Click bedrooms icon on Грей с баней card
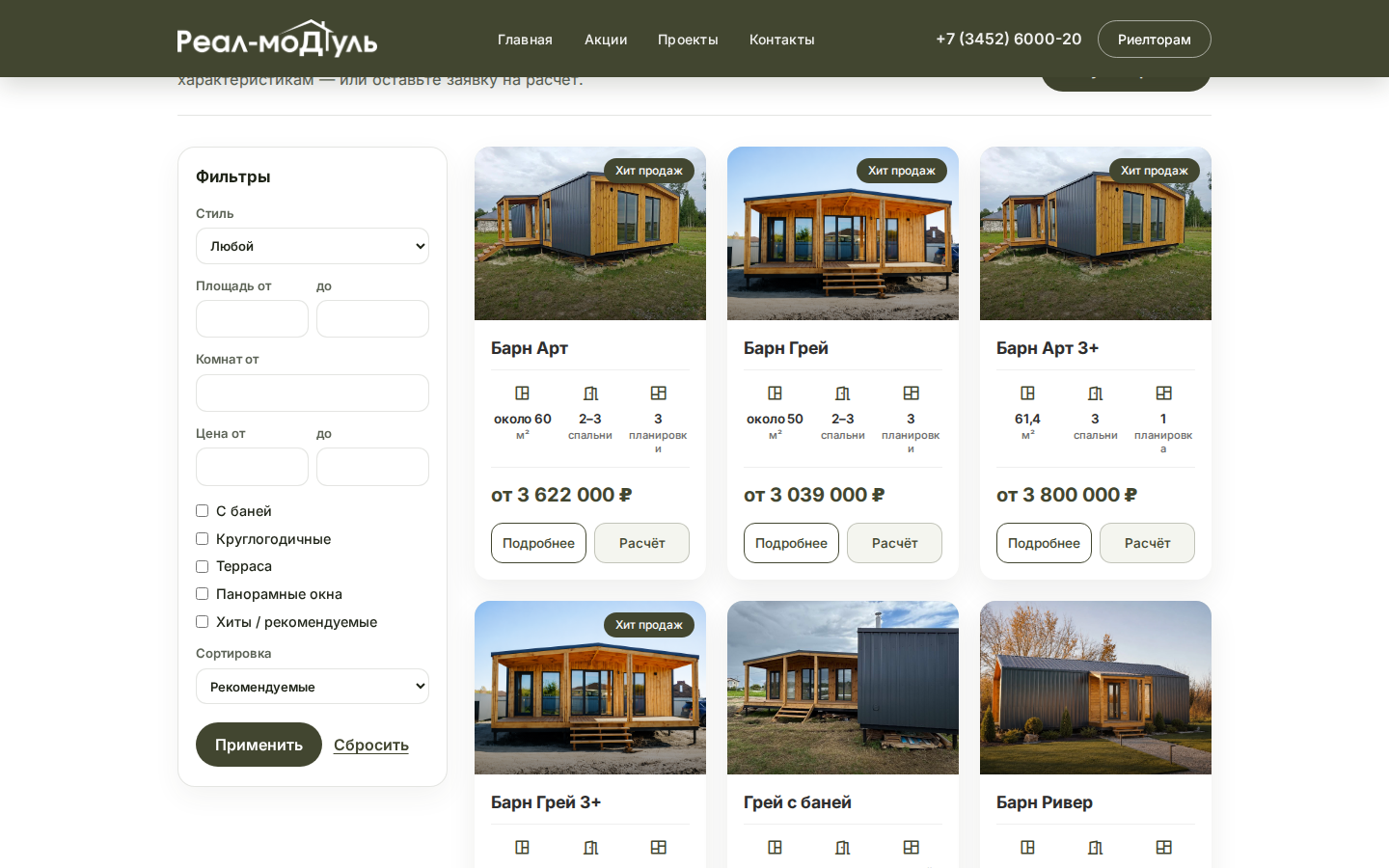The image size is (1389, 868). coord(843,848)
